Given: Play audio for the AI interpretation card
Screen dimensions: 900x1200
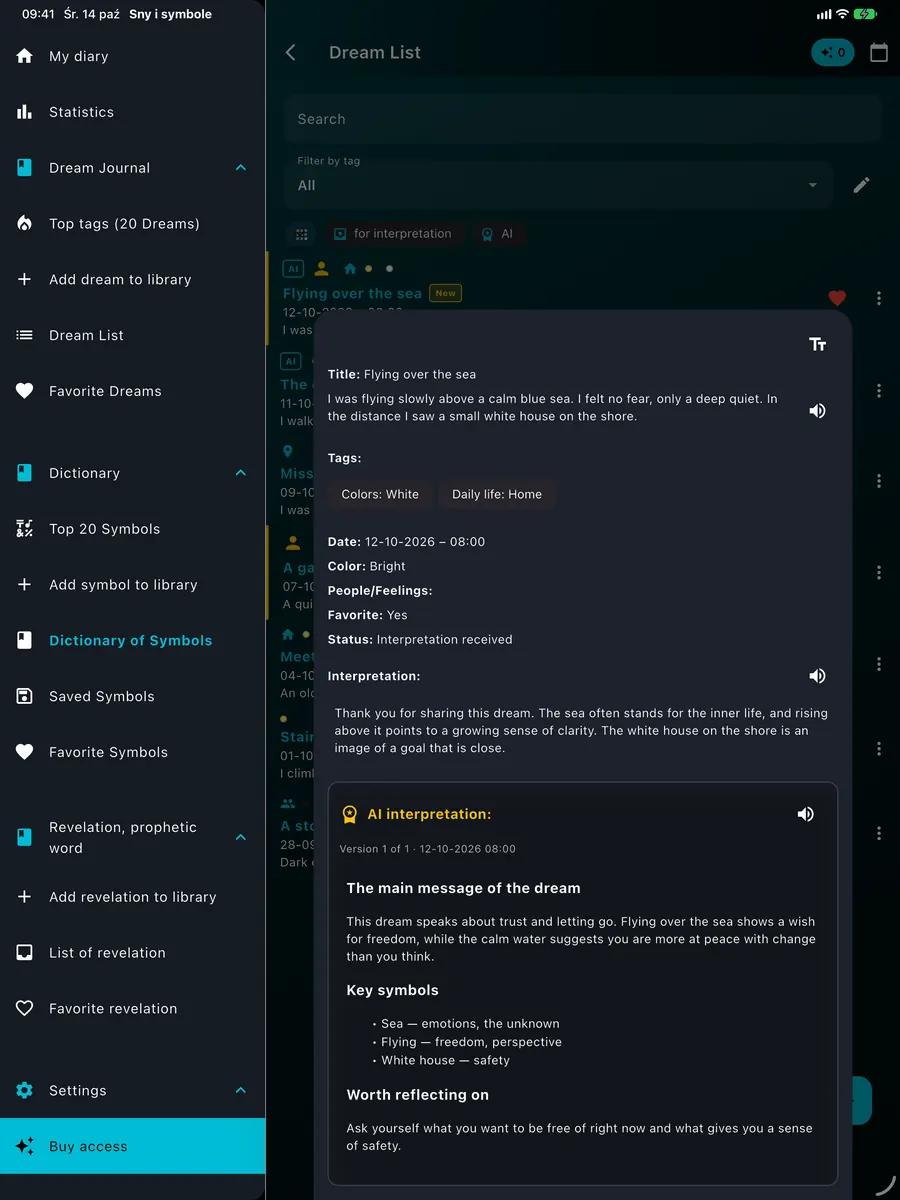Looking at the screenshot, I should pyautogui.click(x=806, y=814).
